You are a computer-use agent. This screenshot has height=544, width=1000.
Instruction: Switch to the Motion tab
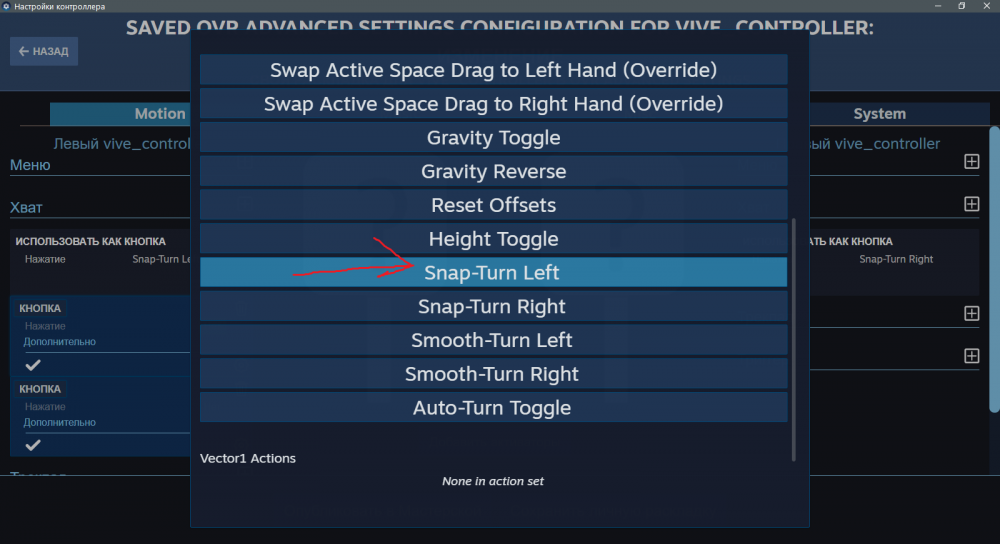[160, 114]
